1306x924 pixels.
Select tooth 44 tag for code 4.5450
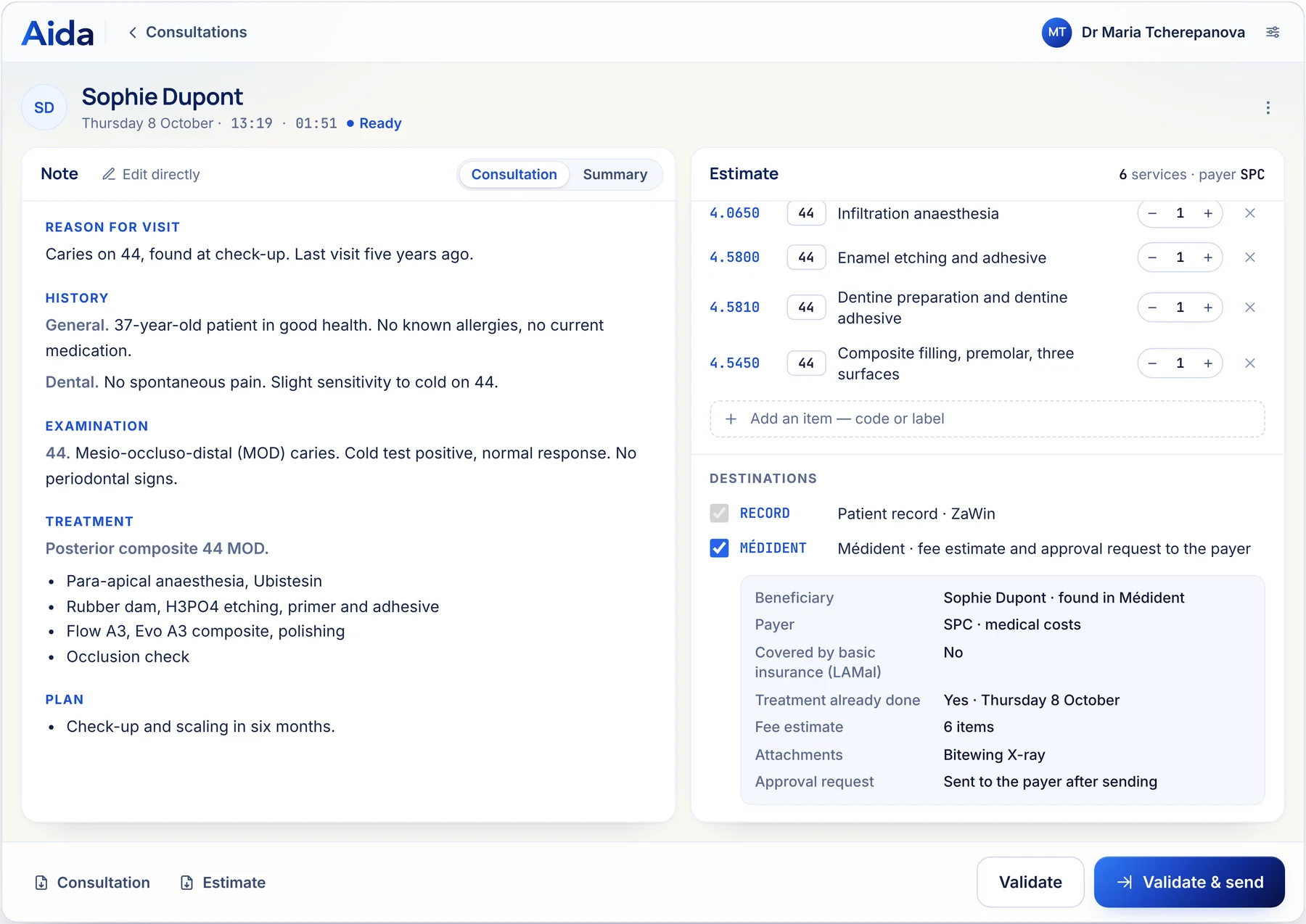point(806,363)
